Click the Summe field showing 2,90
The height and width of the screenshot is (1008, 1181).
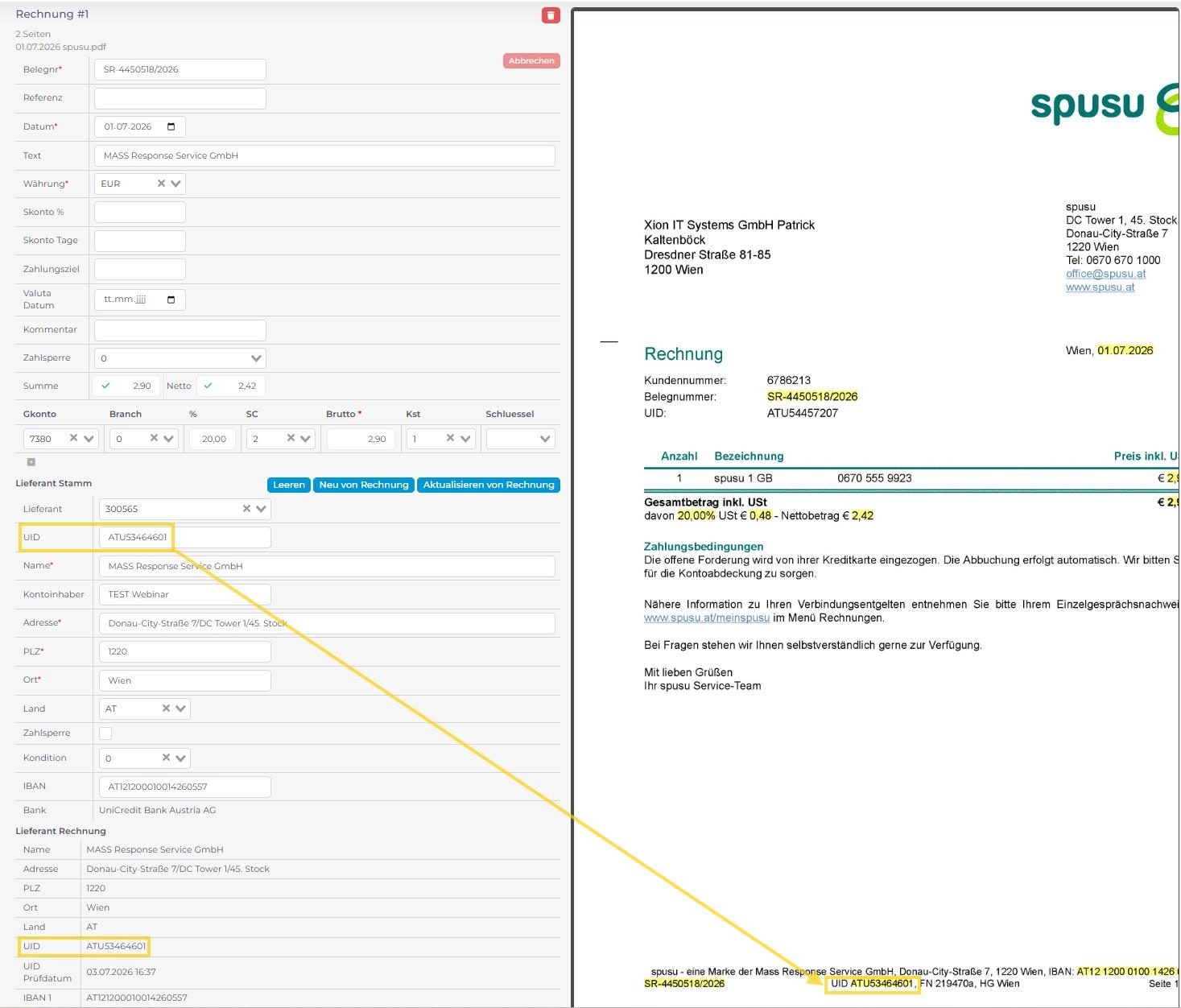[x=126, y=386]
